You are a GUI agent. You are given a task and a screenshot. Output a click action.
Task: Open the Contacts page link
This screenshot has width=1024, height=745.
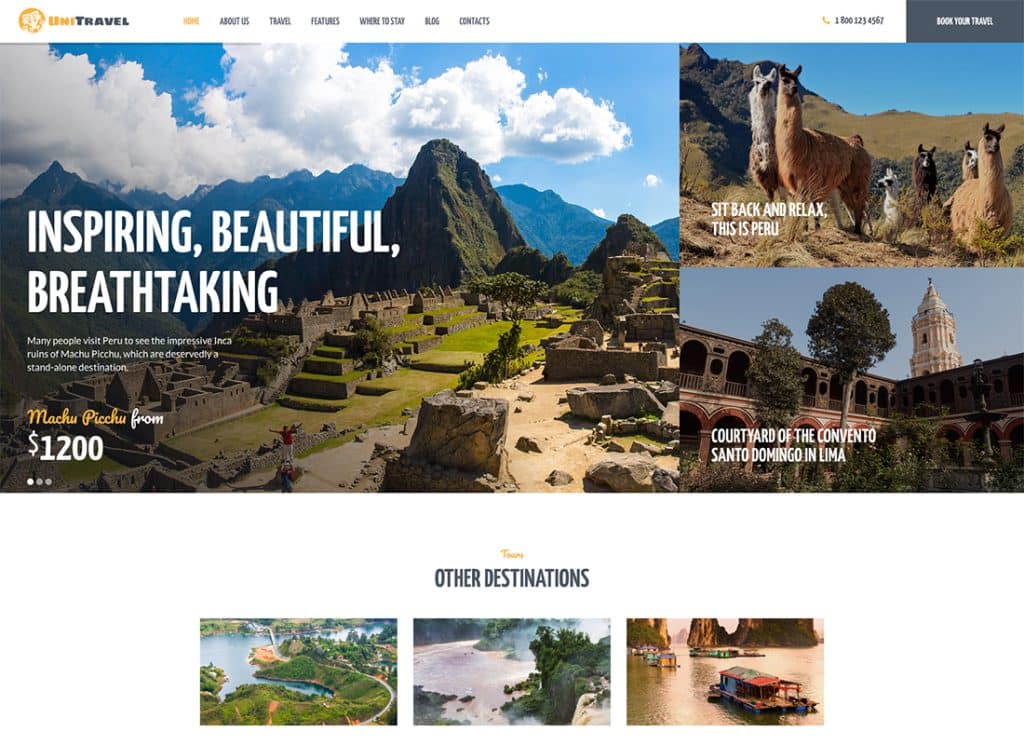tap(474, 21)
